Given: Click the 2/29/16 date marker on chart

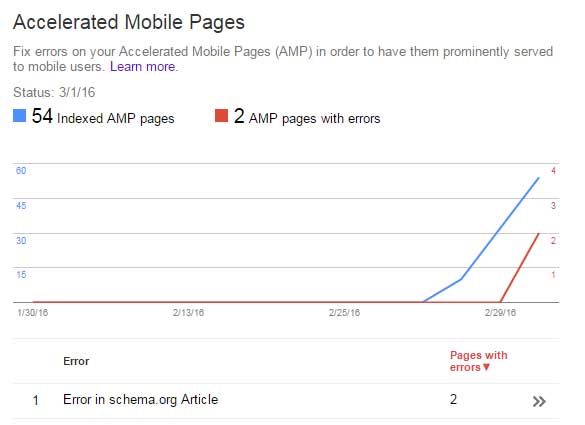Looking at the screenshot, I should click(500, 312).
